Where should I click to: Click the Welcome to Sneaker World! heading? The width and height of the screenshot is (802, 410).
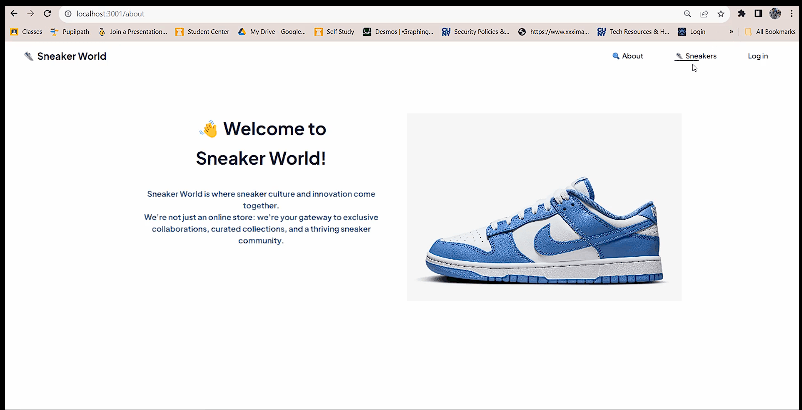click(x=261, y=144)
